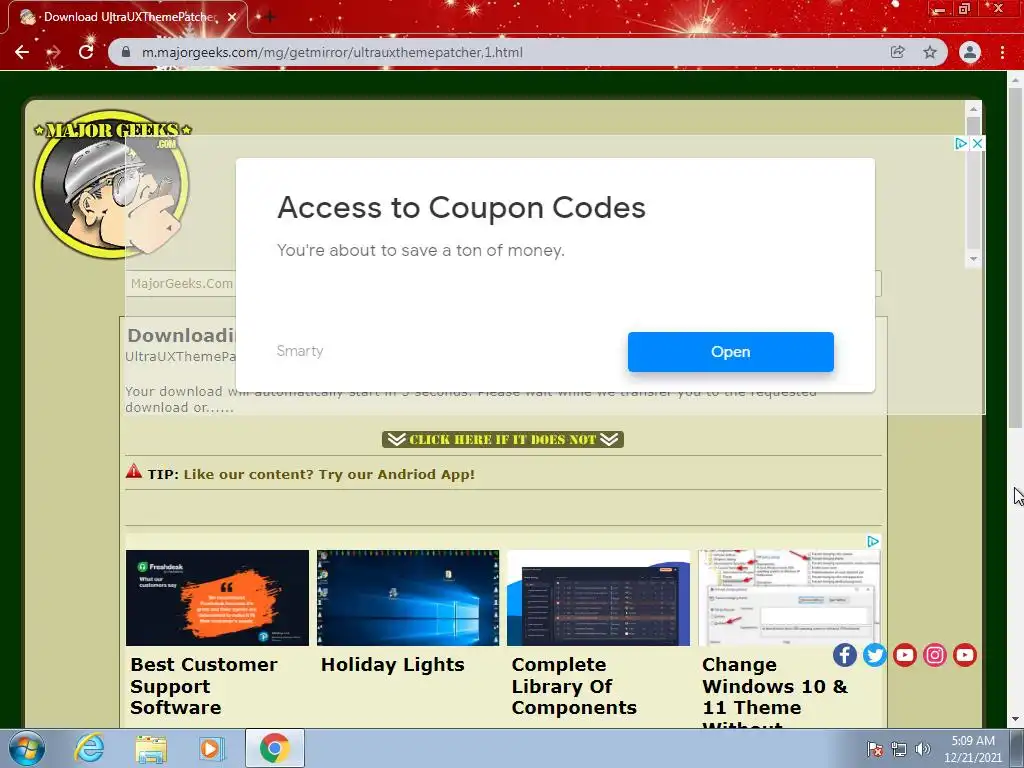Click the MajorGeeks.Com search field
This screenshot has width=1024, height=768.
(x=503, y=283)
